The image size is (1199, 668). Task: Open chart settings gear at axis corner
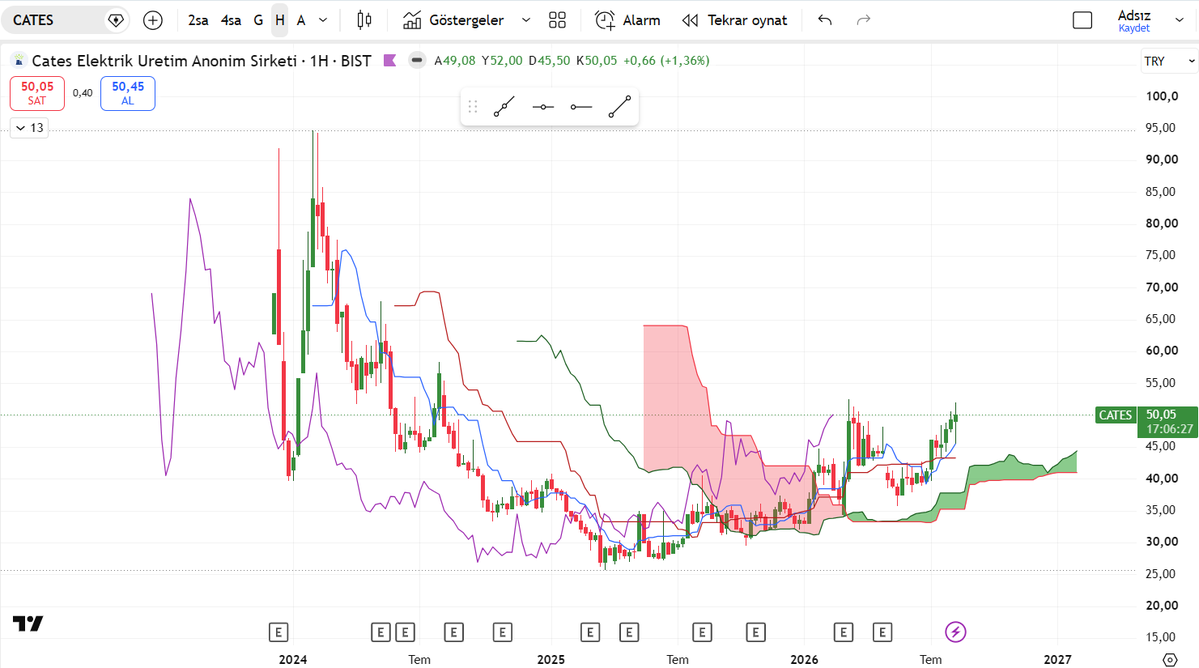point(1169,660)
